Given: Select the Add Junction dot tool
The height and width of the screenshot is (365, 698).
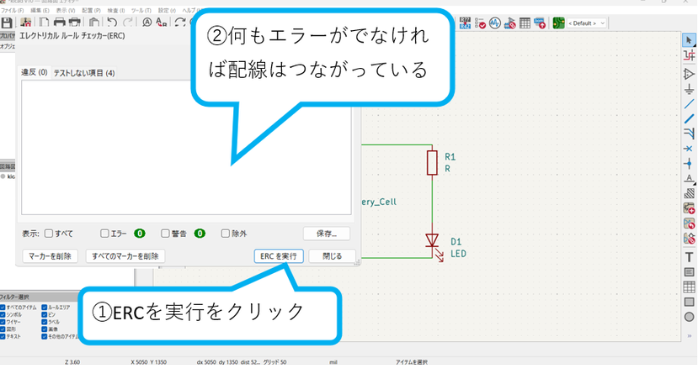Looking at the screenshot, I should (x=689, y=163).
